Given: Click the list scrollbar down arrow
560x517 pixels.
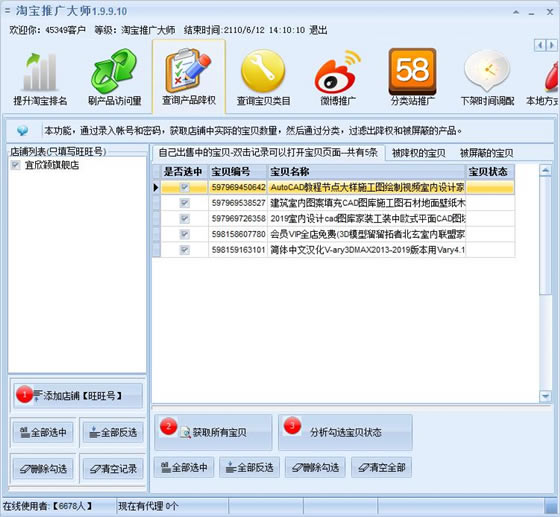Looking at the screenshot, I should 545,396.
